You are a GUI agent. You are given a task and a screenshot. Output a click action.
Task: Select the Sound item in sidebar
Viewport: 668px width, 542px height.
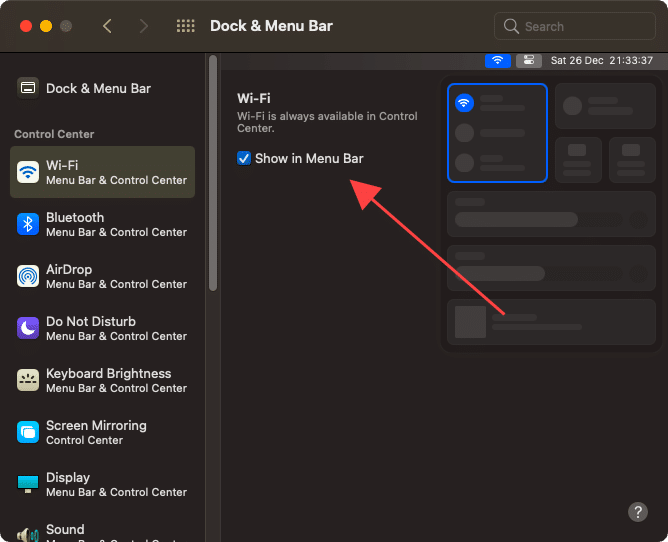tap(65, 530)
